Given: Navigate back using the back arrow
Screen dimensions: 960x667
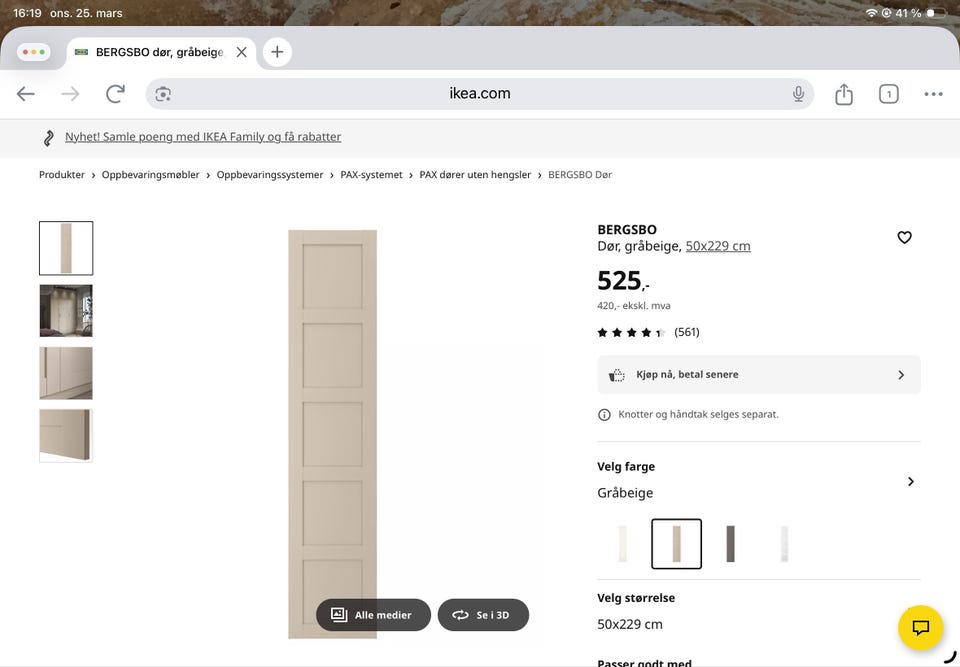Looking at the screenshot, I should tap(25, 93).
